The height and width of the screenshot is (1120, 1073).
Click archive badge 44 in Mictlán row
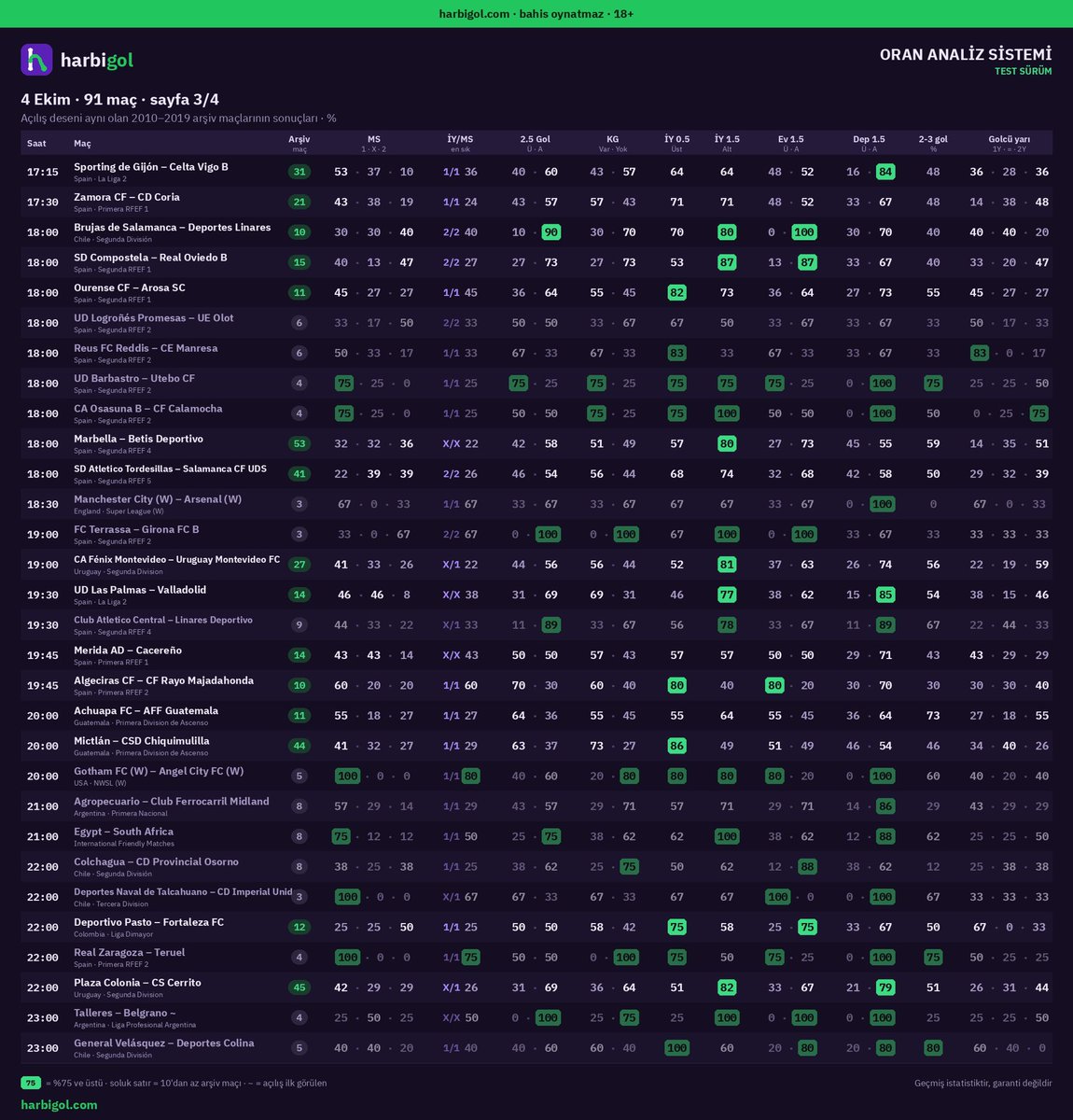(300, 747)
